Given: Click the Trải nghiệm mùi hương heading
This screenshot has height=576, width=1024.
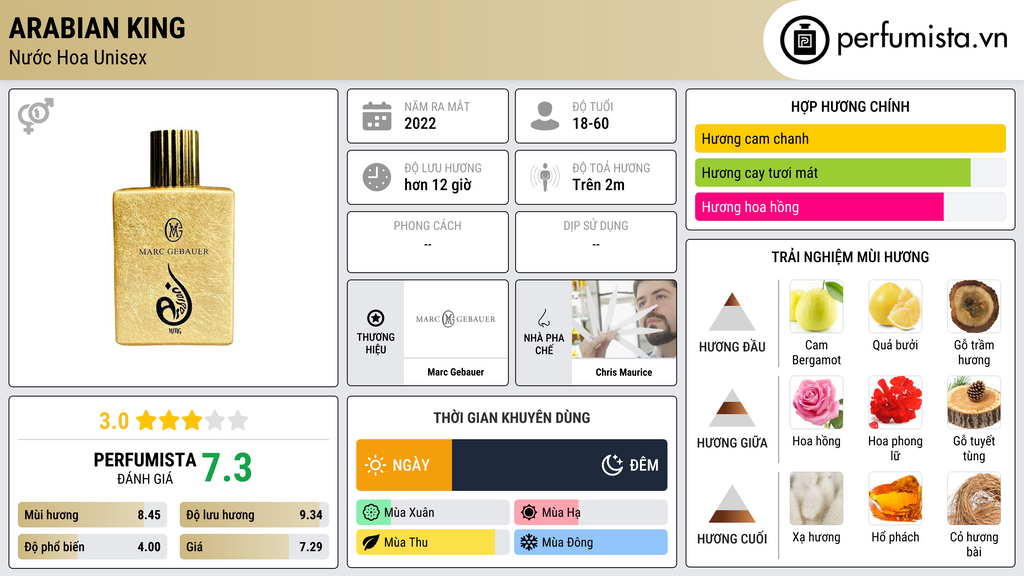Looking at the screenshot, I should 850,257.
